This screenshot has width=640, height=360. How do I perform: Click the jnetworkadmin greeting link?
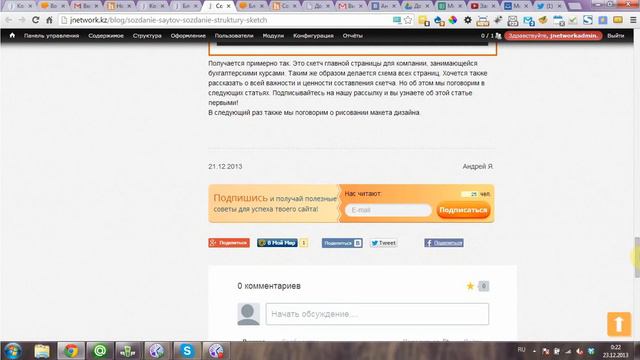click(553, 36)
